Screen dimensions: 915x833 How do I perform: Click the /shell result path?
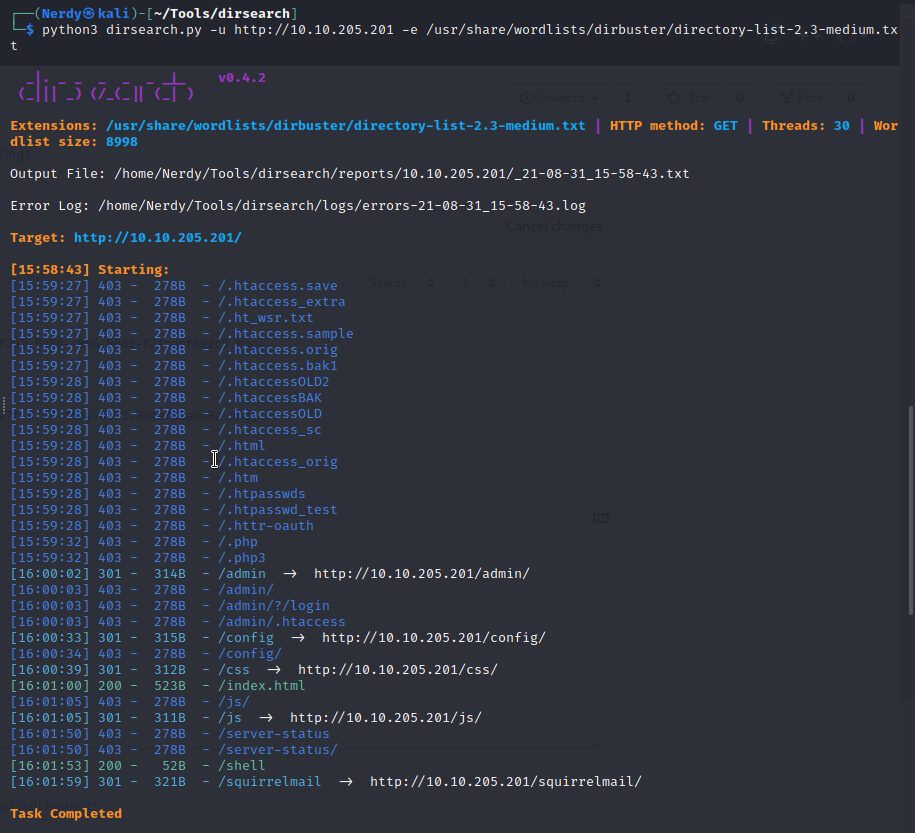[242, 765]
